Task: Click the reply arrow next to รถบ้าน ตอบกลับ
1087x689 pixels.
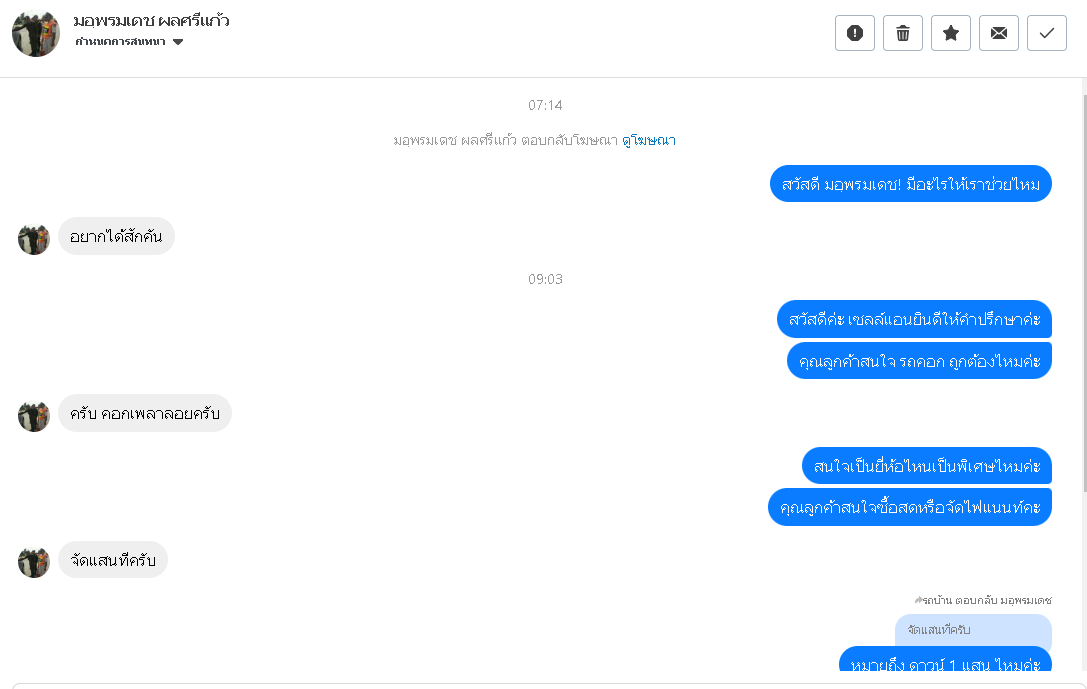Action: [919, 600]
